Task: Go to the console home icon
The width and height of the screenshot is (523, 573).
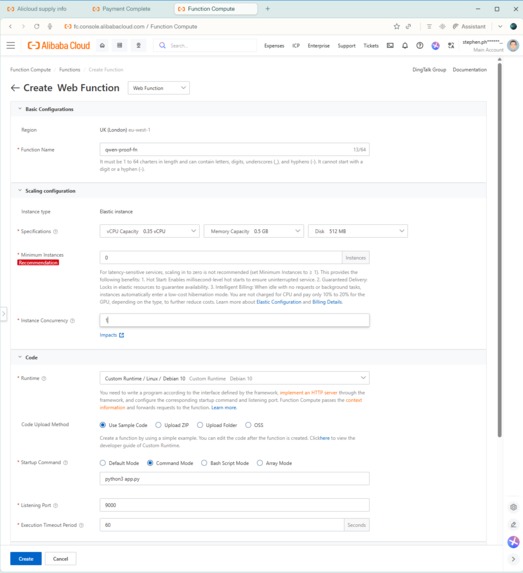Action: pyautogui.click(x=102, y=45)
